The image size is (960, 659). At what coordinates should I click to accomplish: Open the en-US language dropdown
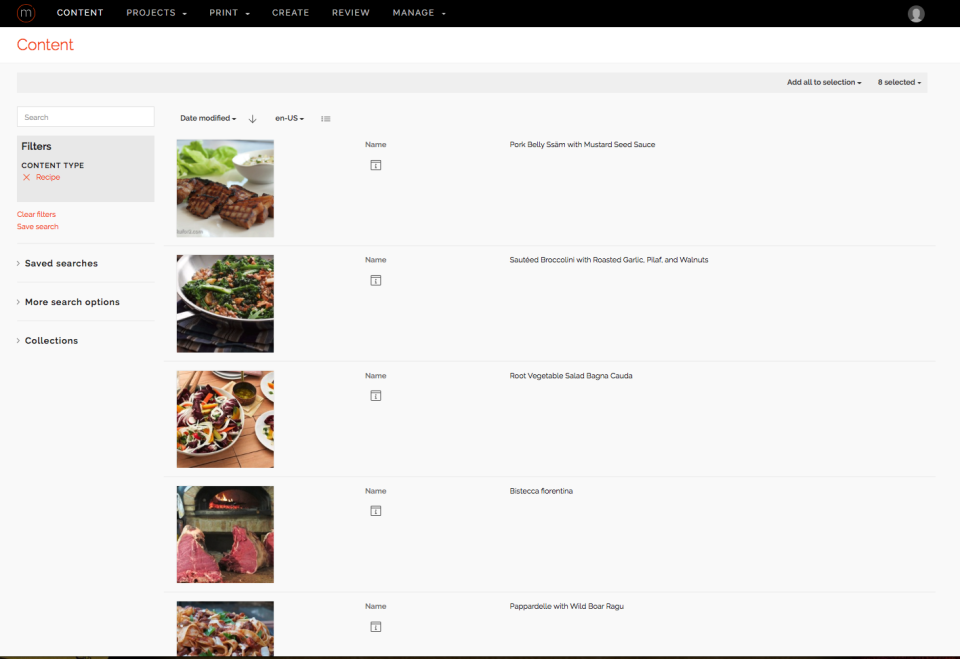[290, 118]
